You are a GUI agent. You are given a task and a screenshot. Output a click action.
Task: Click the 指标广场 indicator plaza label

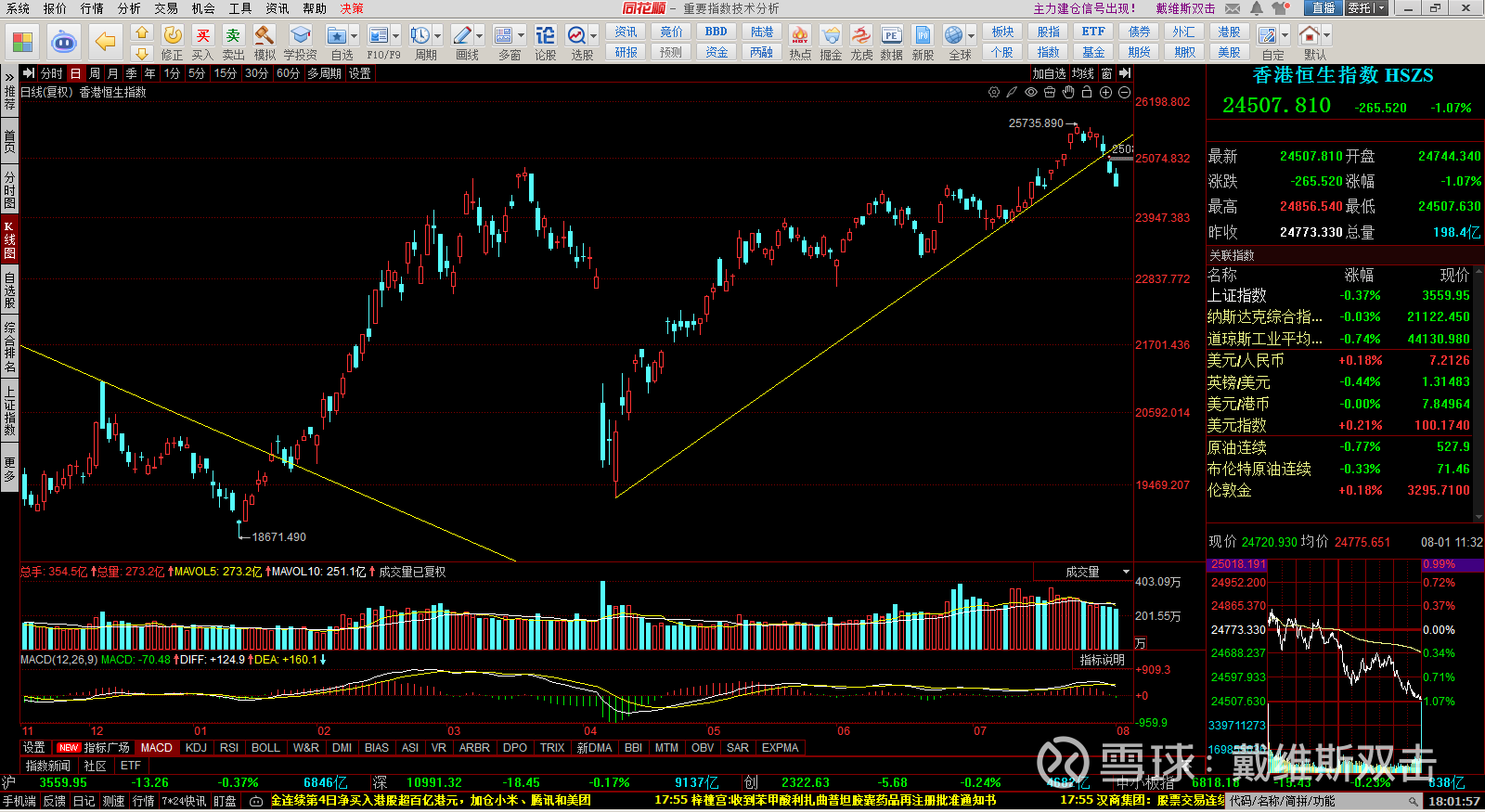(x=107, y=748)
